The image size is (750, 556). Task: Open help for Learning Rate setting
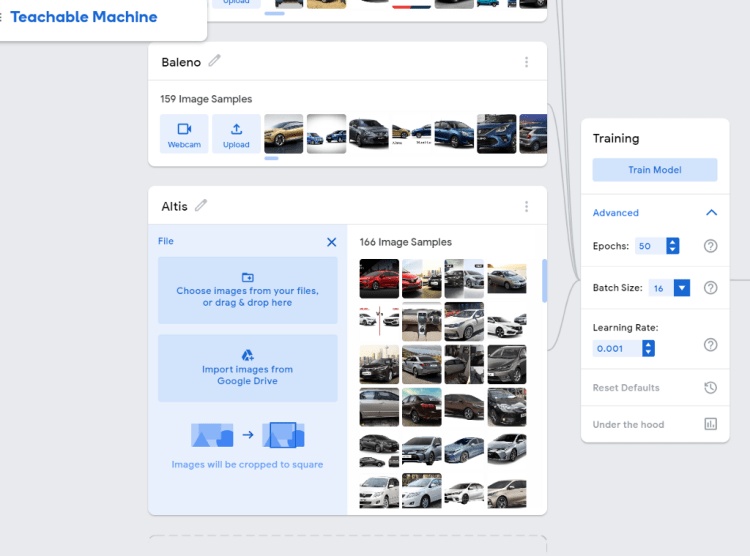[711, 345]
